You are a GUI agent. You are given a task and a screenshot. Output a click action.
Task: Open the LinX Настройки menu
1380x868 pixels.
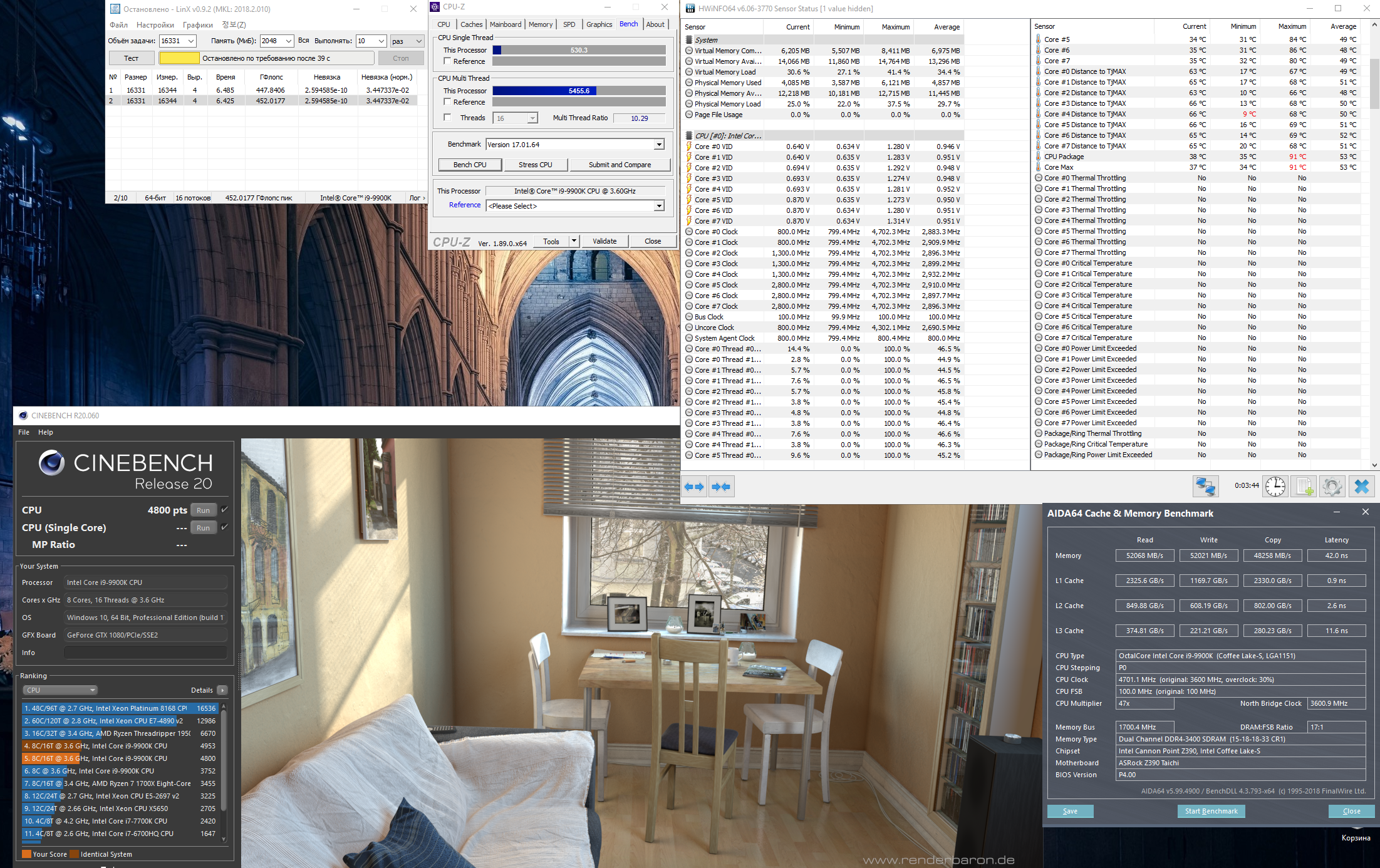pyautogui.click(x=155, y=25)
